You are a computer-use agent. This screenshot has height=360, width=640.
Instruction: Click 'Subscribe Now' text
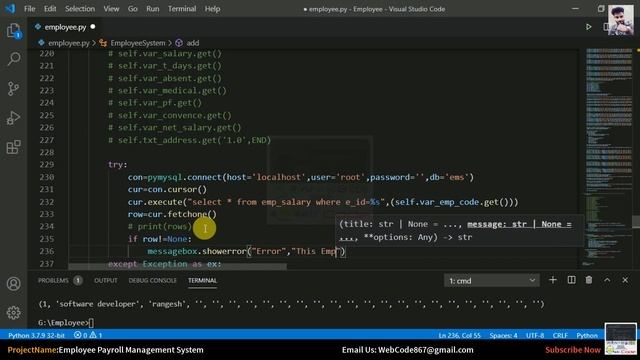[573, 350]
